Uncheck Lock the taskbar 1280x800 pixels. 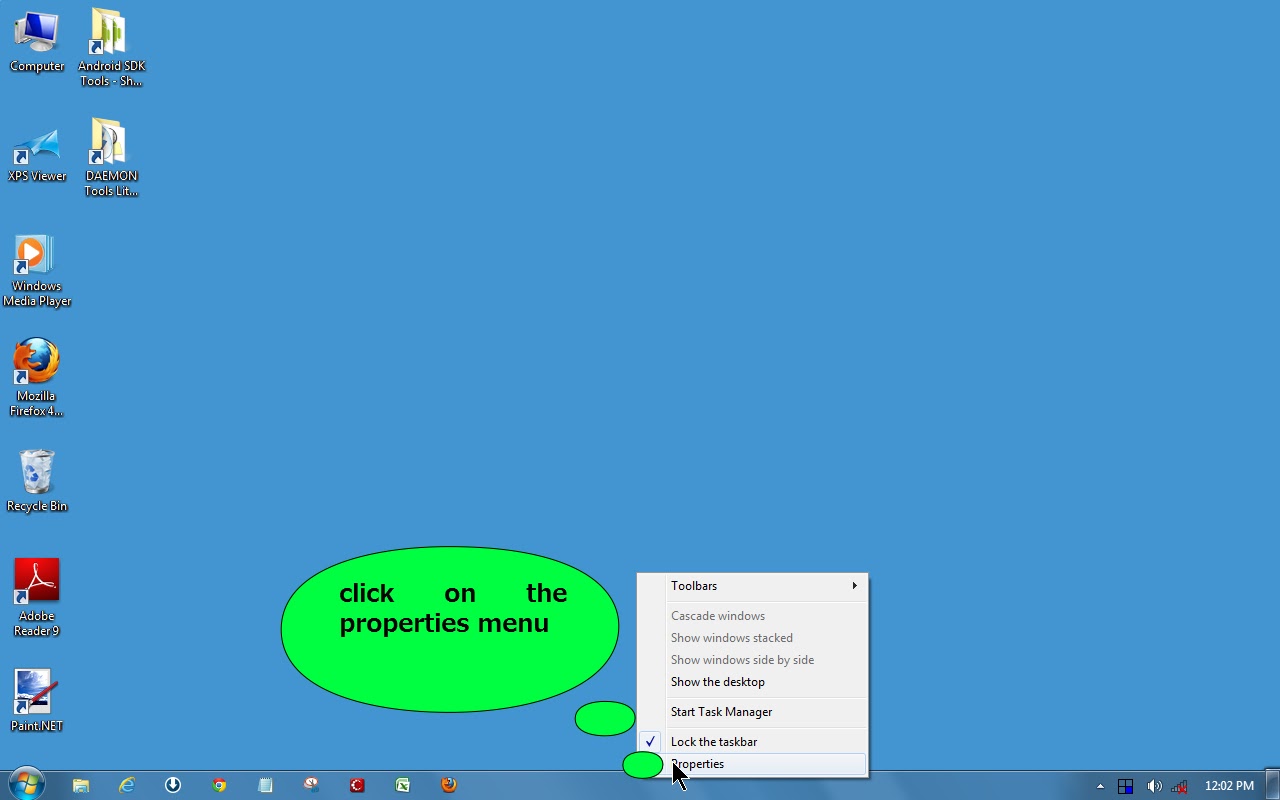pos(713,741)
